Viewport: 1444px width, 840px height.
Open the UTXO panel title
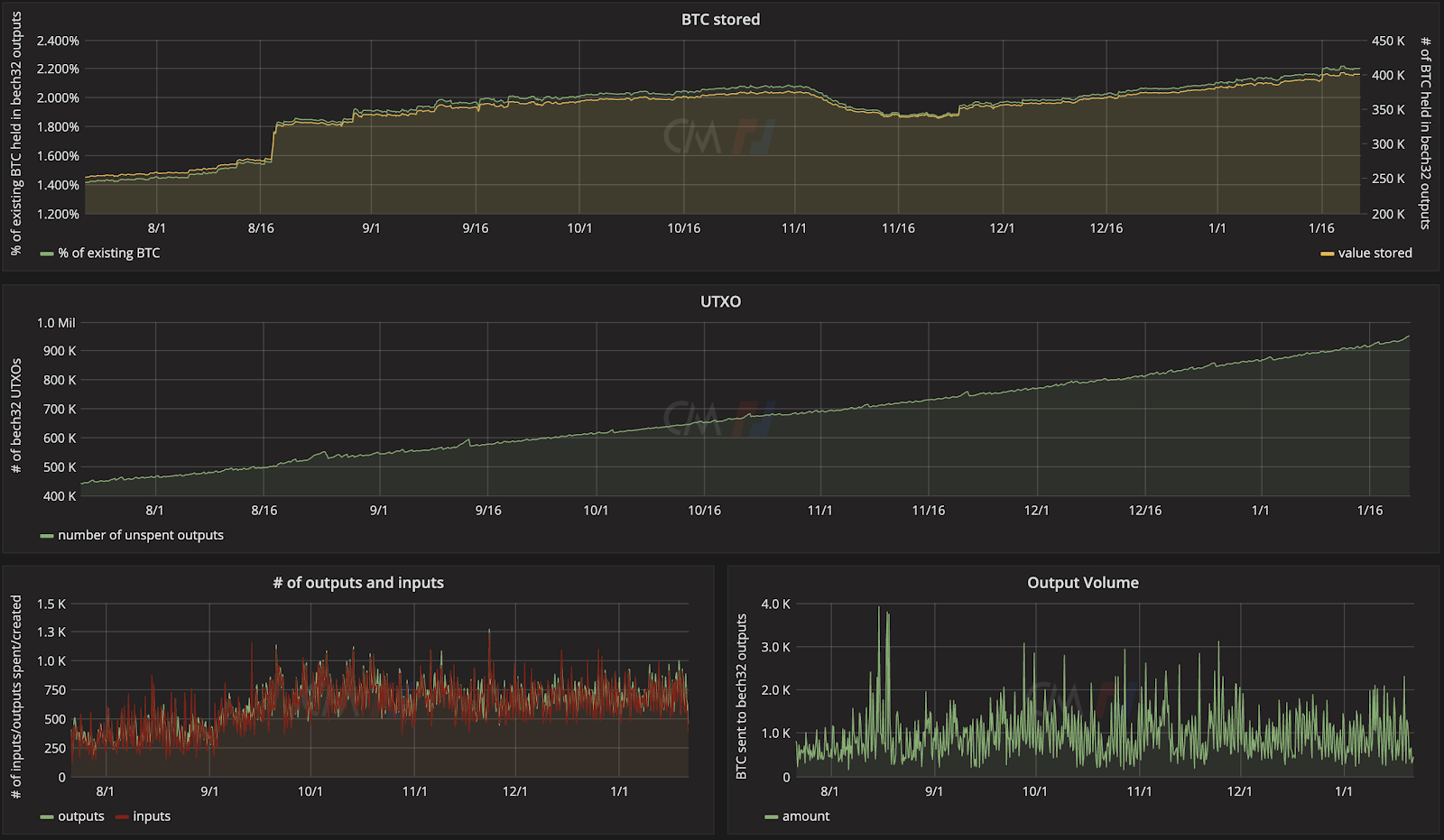(x=720, y=301)
